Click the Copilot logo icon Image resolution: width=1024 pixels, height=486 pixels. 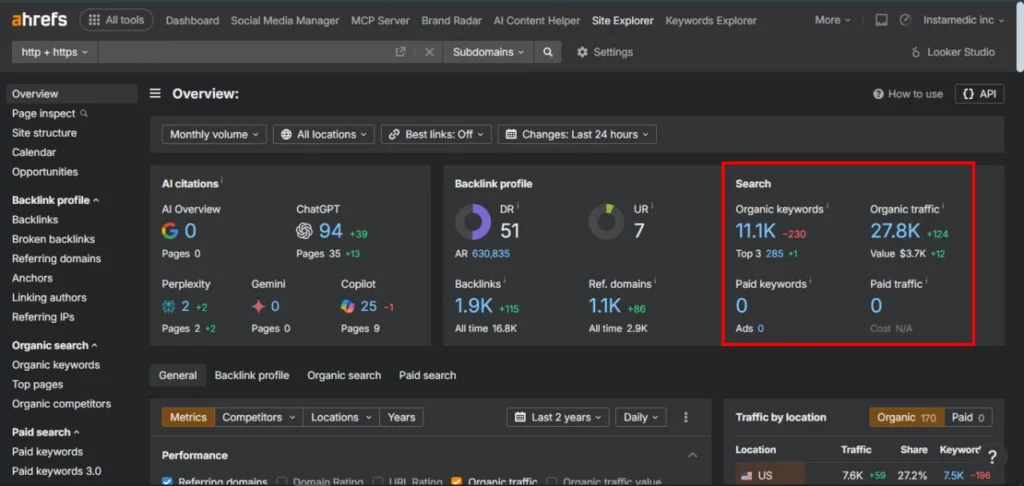tap(348, 306)
